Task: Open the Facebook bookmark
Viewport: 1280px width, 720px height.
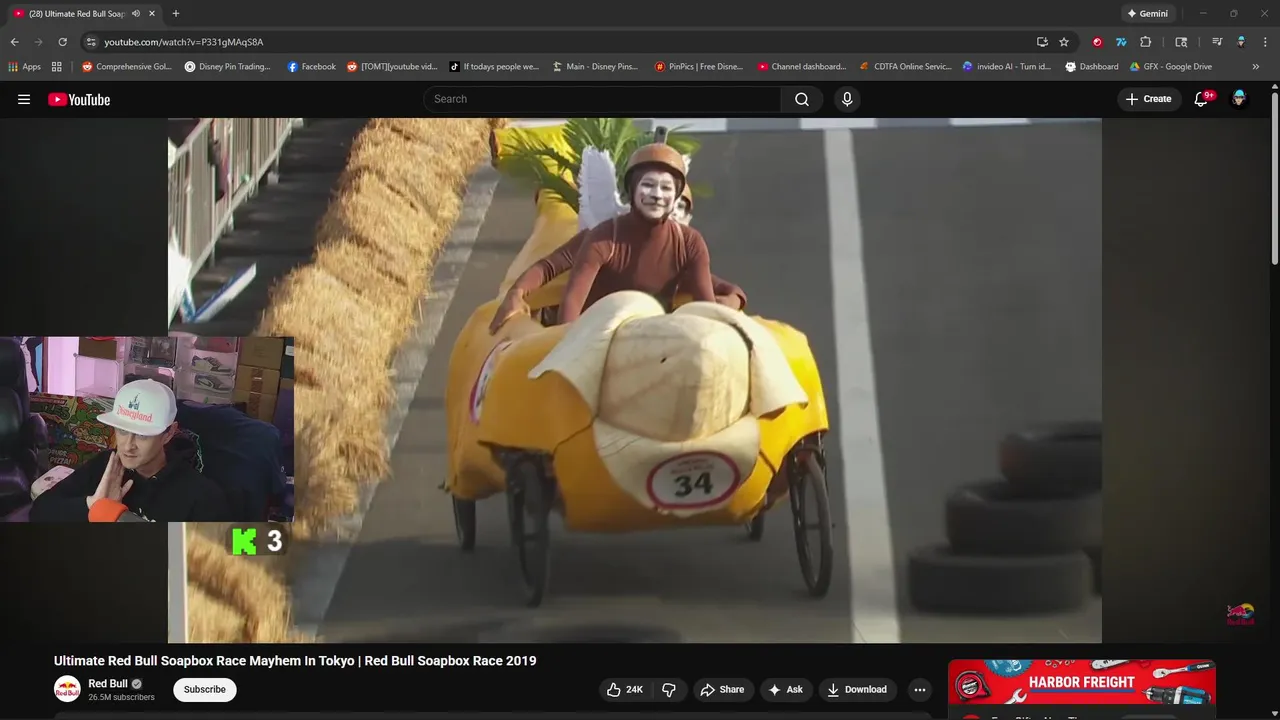Action: tap(312, 67)
